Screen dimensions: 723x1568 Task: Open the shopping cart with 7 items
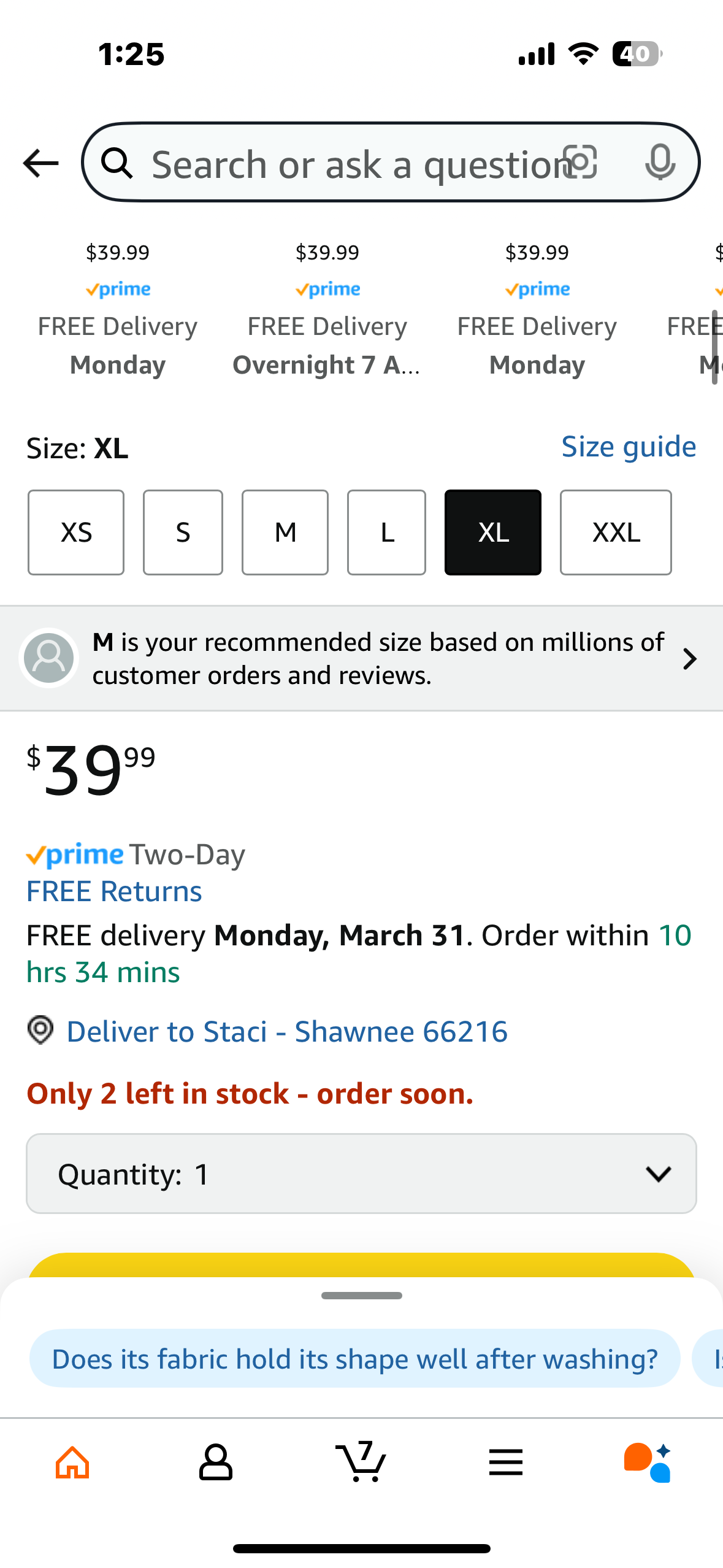coord(361,1461)
